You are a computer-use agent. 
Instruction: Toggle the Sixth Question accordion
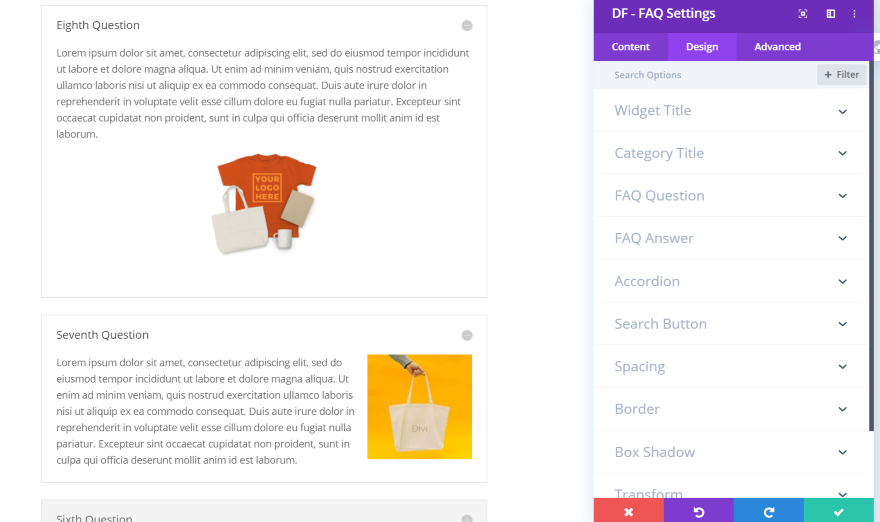click(466, 518)
